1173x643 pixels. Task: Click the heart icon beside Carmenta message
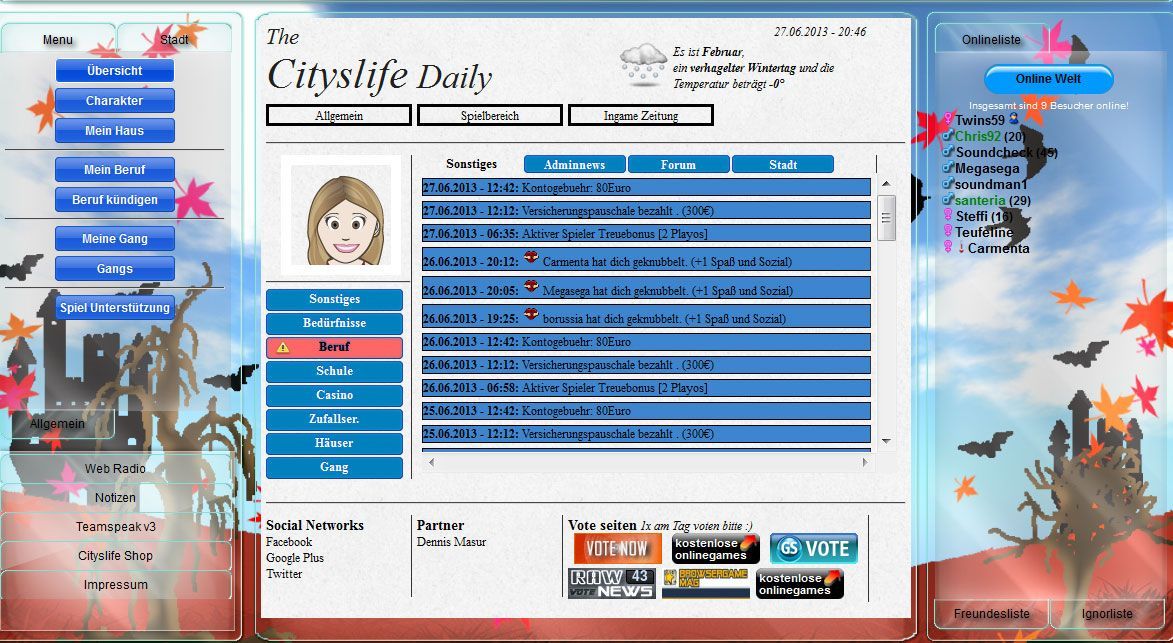530,257
